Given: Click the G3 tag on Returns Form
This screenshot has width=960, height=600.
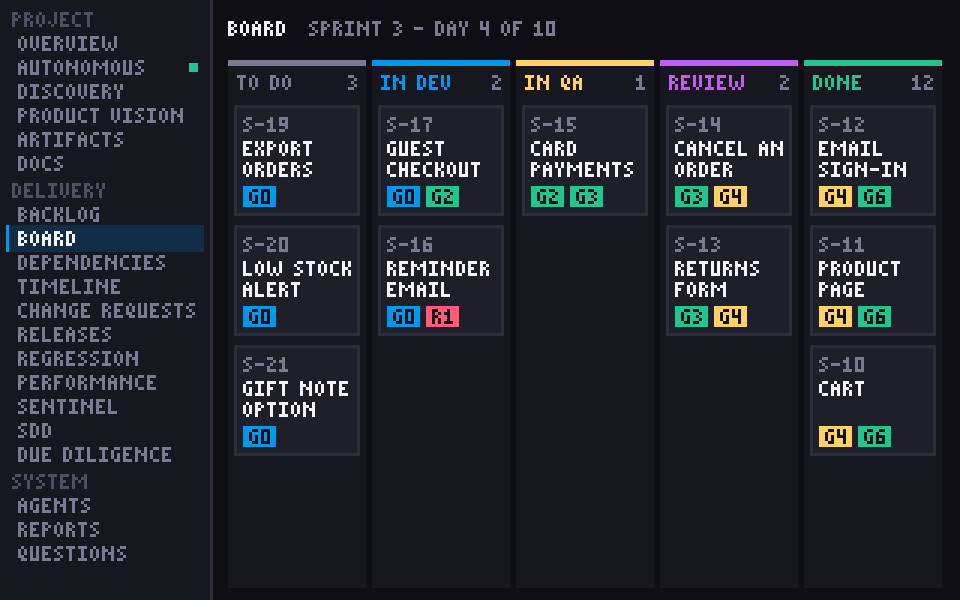Looking at the screenshot, I should point(691,317).
